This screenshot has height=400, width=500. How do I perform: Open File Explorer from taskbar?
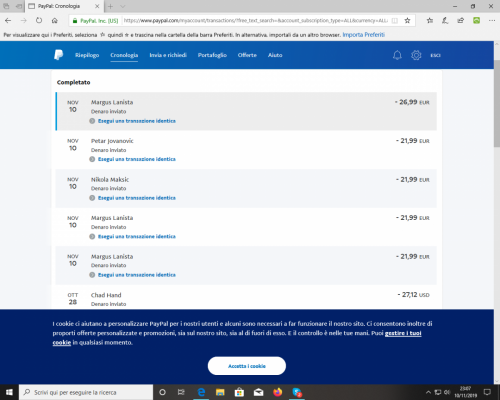pyautogui.click(x=220, y=392)
